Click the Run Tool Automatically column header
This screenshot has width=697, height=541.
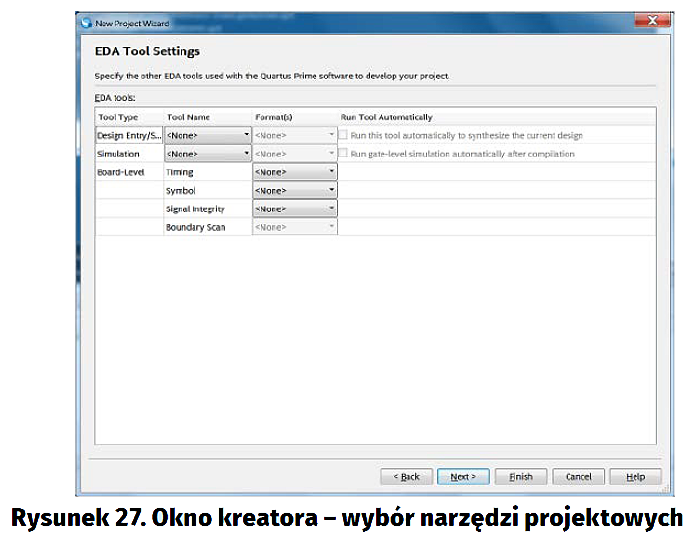[x=387, y=117]
